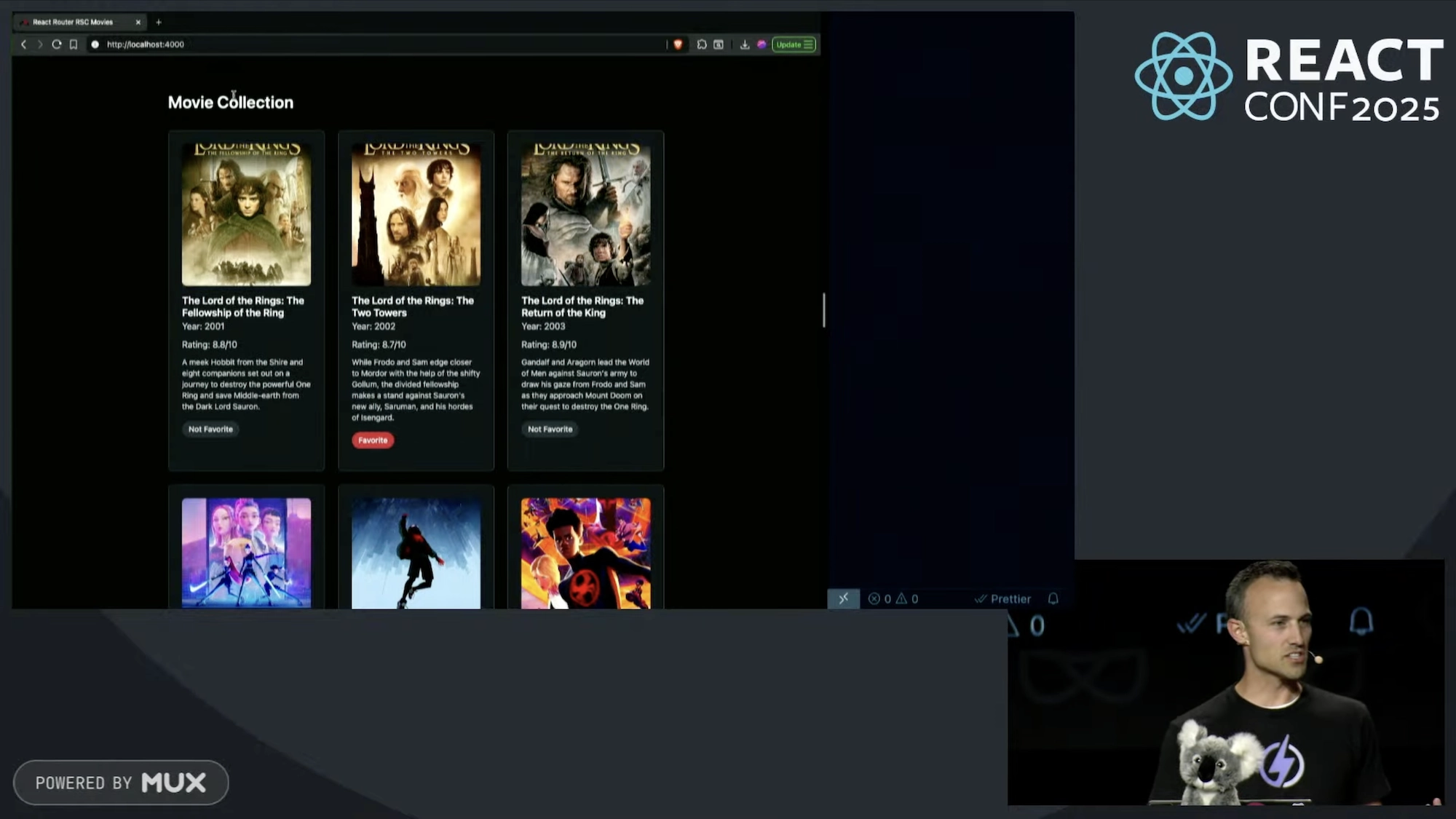Toggle Not Favorite on Return of the King
Image resolution: width=1456 pixels, height=819 pixels.
click(x=550, y=429)
